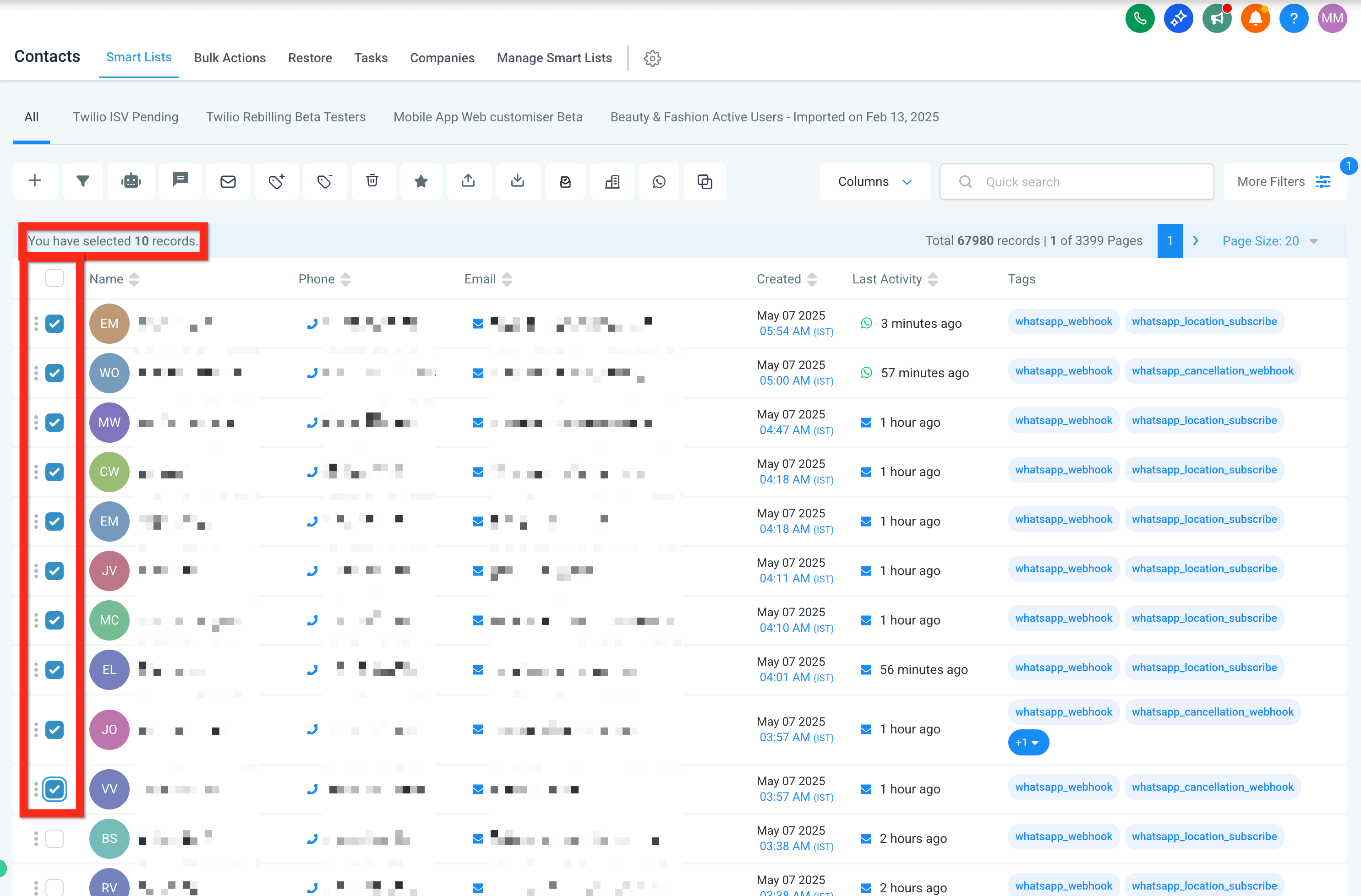Open contacts settings gear icon
The height and width of the screenshot is (896, 1361).
pos(652,58)
